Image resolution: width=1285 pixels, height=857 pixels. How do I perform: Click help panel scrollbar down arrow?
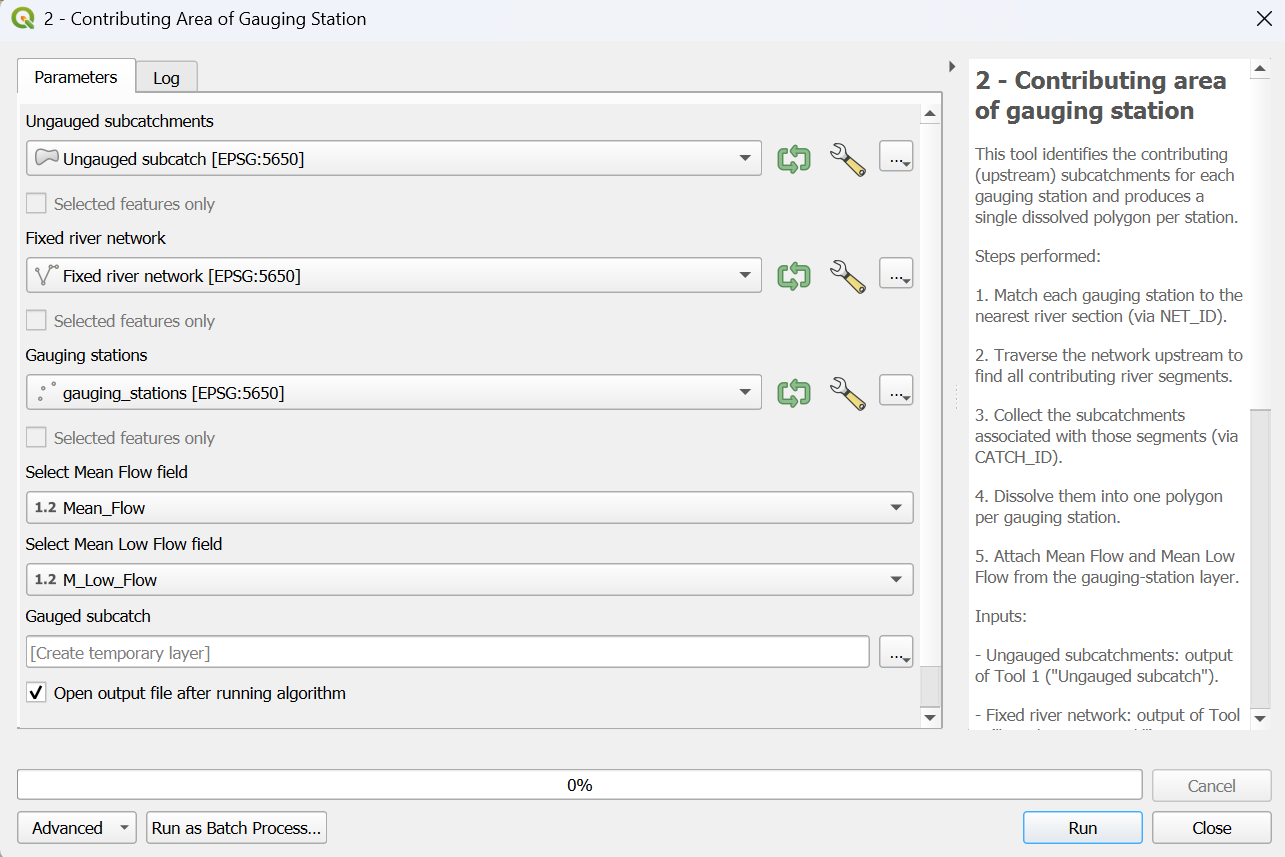(x=1260, y=718)
